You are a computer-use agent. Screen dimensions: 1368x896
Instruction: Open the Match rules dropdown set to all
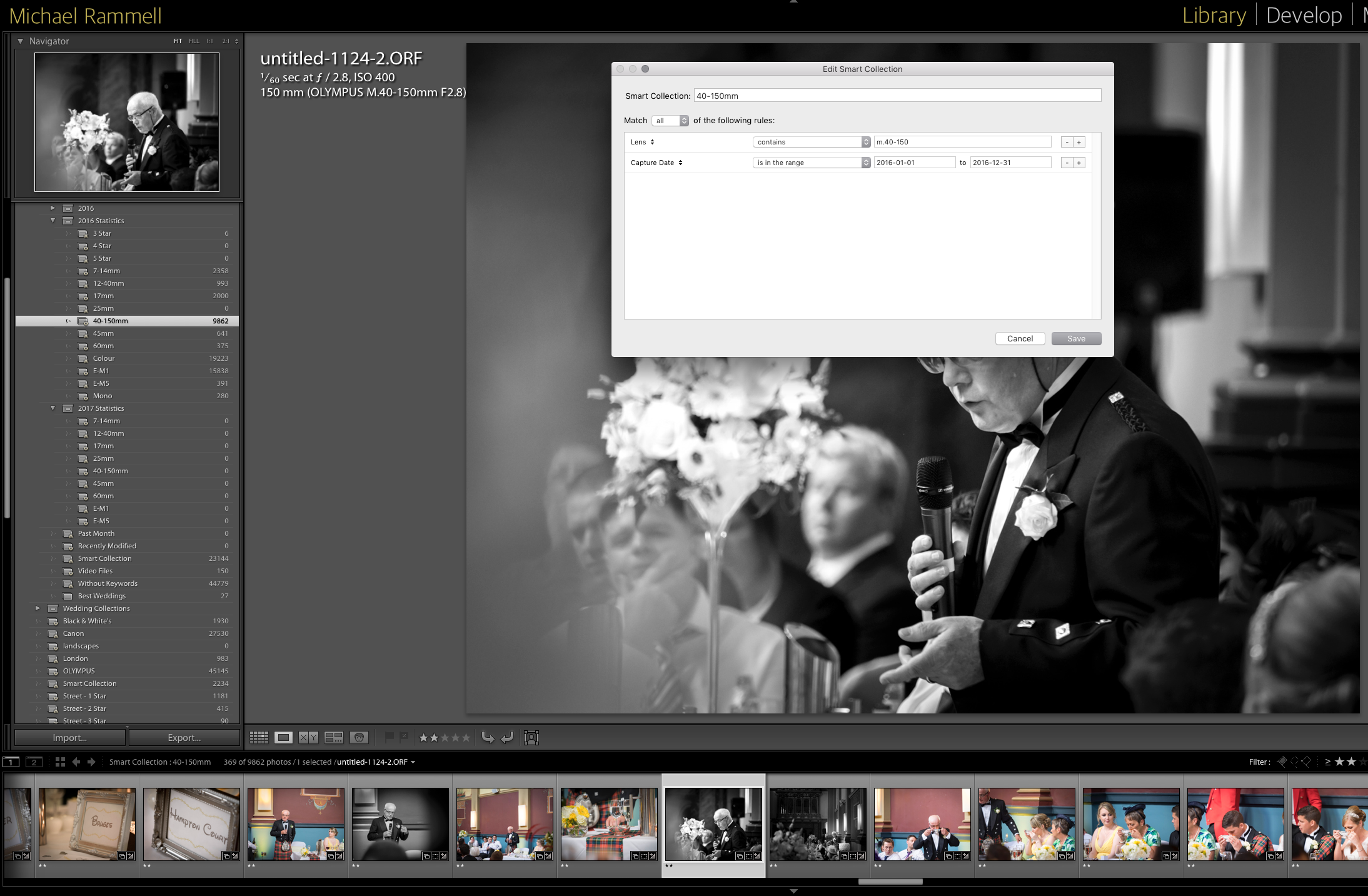click(670, 120)
